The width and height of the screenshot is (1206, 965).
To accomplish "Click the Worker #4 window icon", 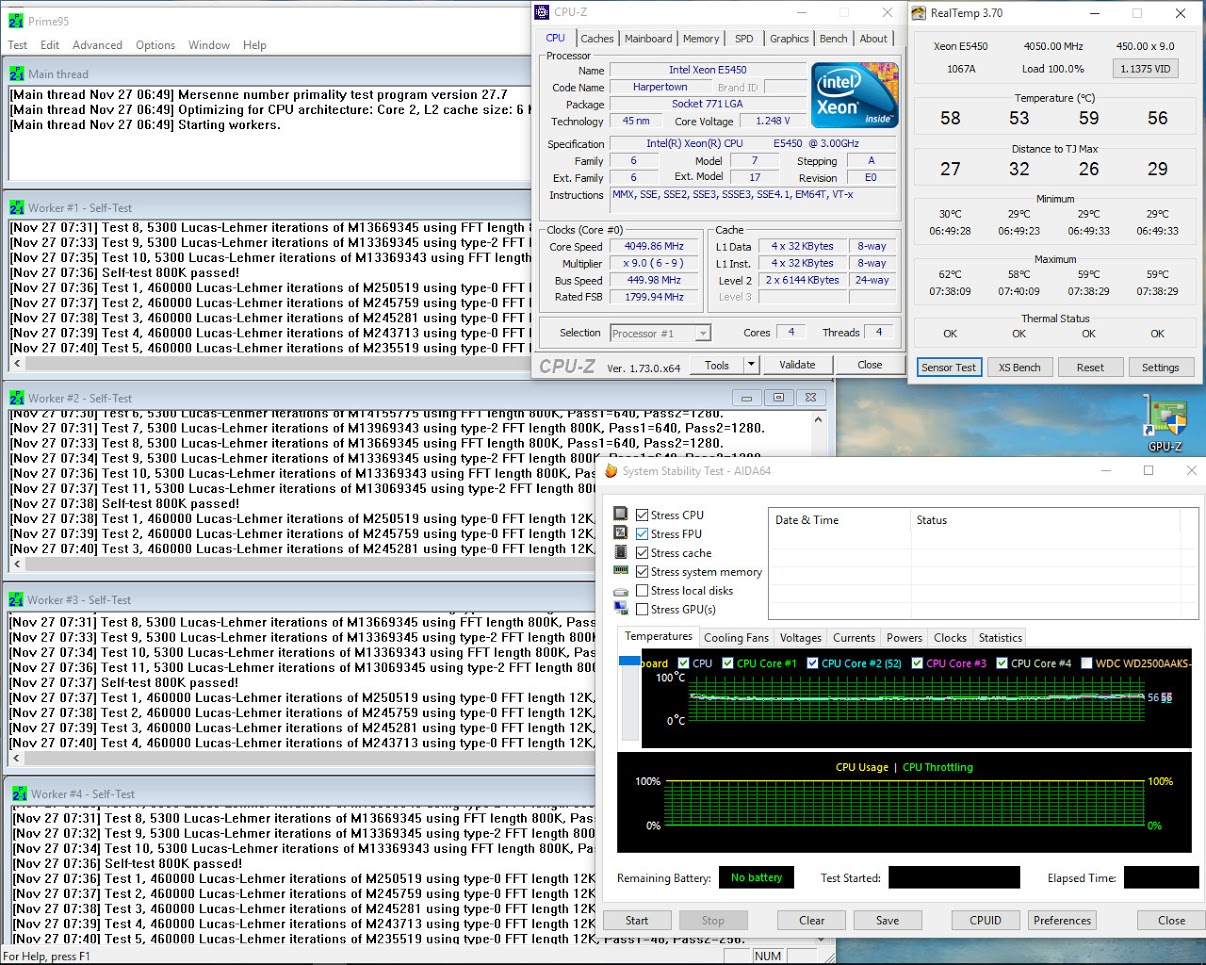I will [20, 794].
